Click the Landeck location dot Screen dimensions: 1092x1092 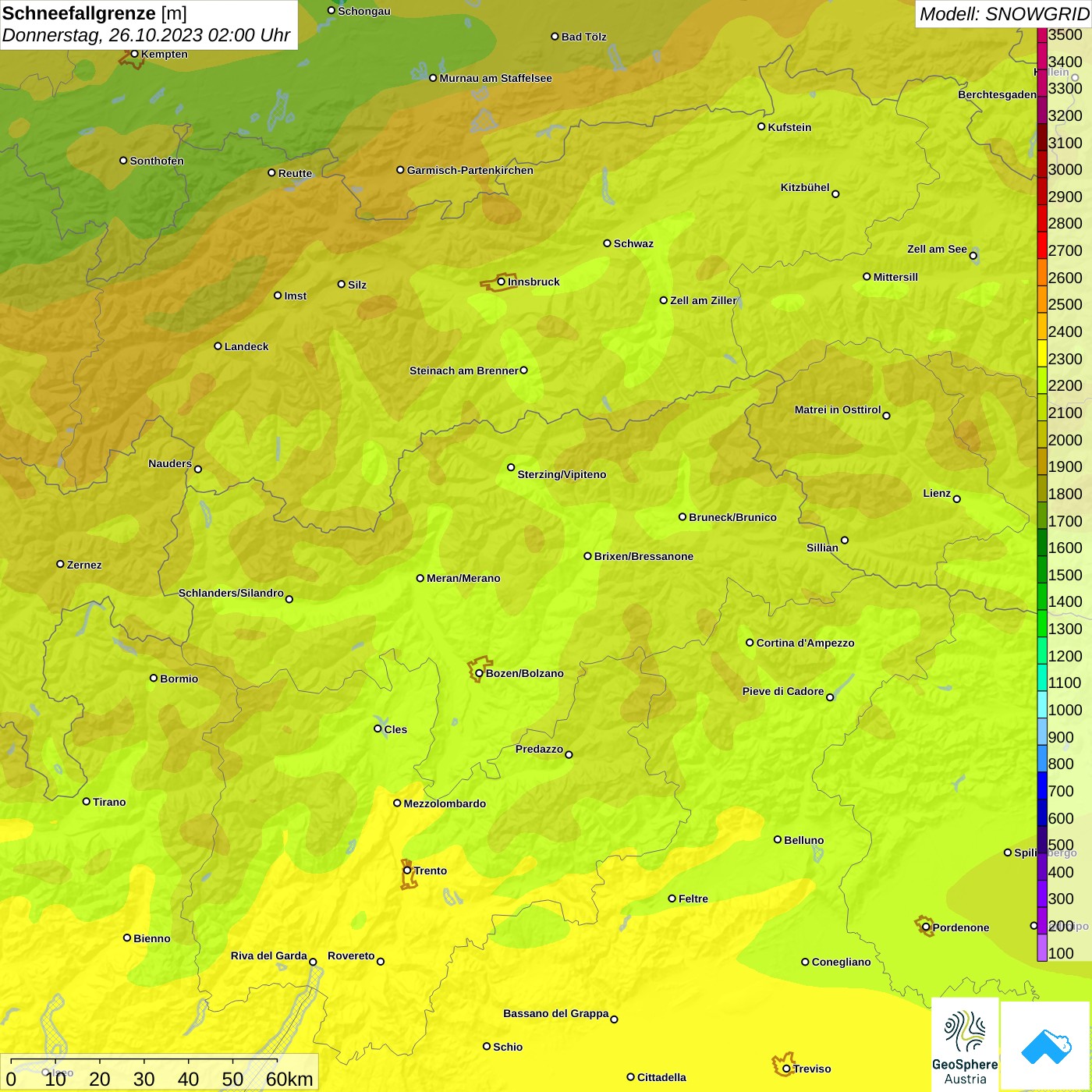(x=218, y=346)
